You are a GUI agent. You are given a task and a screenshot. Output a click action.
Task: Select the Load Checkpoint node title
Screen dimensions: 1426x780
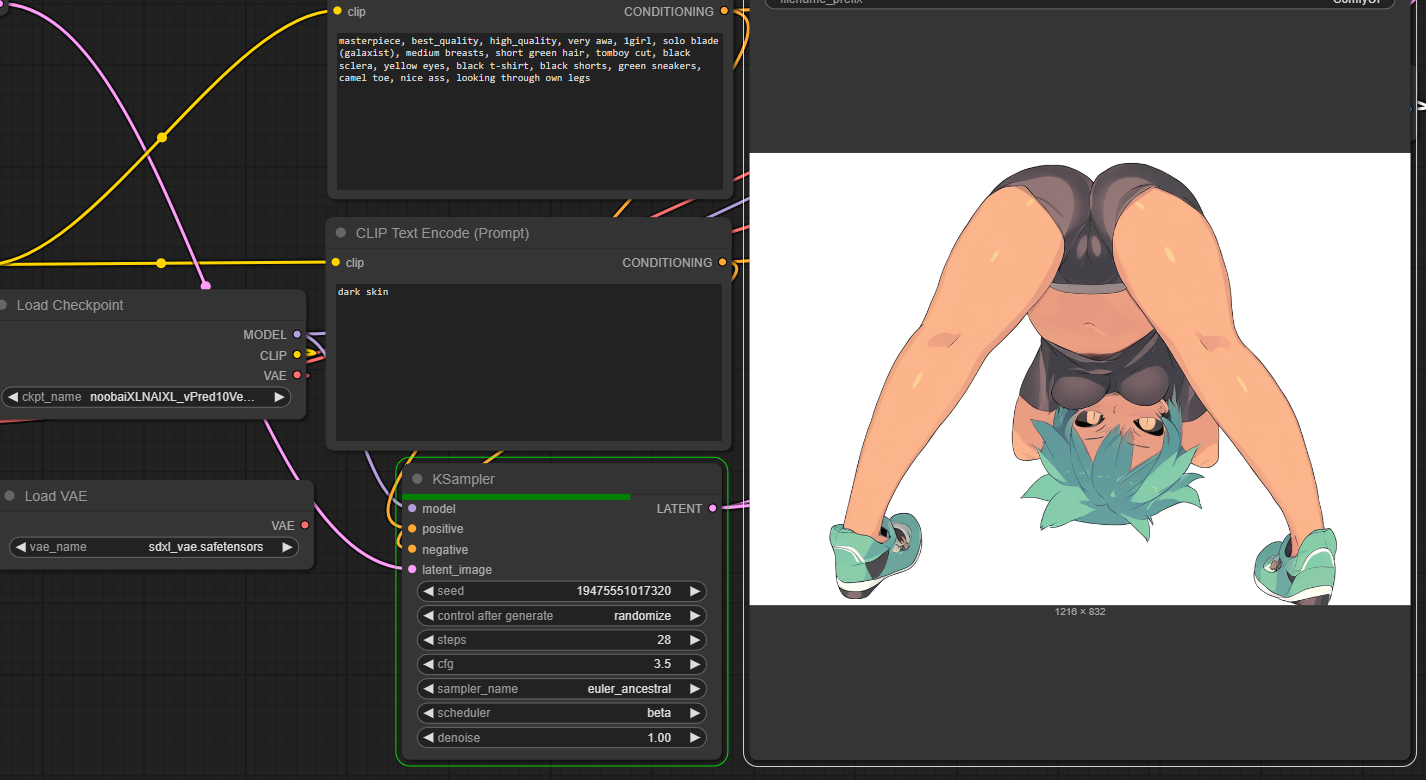70,305
